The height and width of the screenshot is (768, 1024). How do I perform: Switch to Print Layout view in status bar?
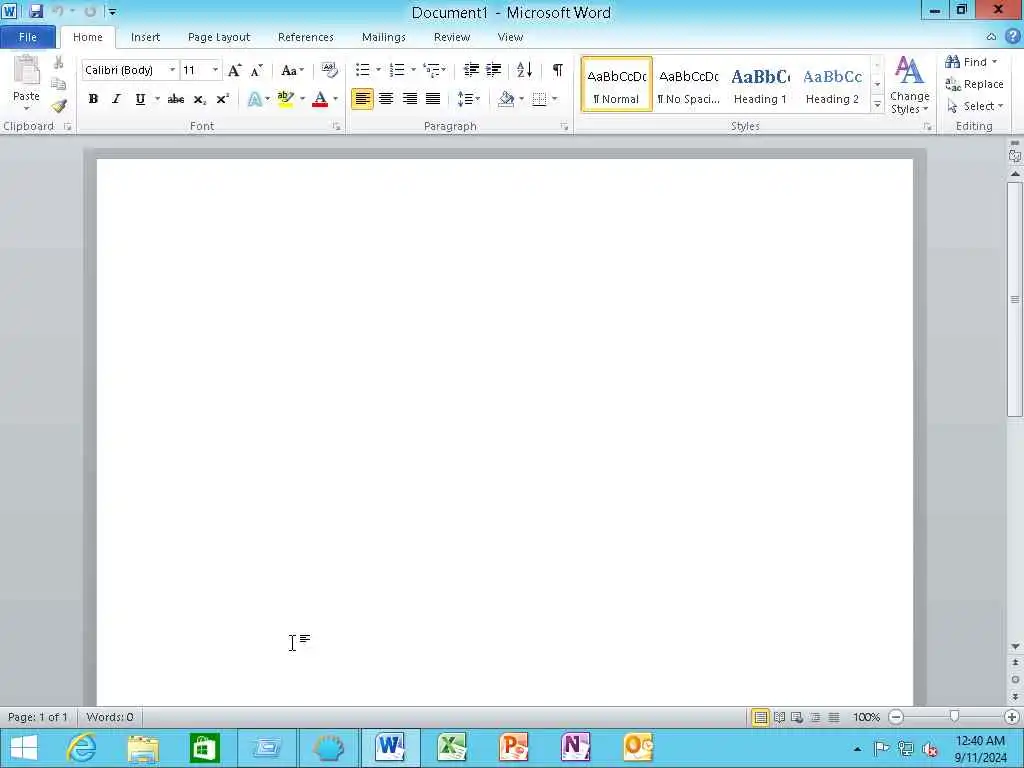760,717
